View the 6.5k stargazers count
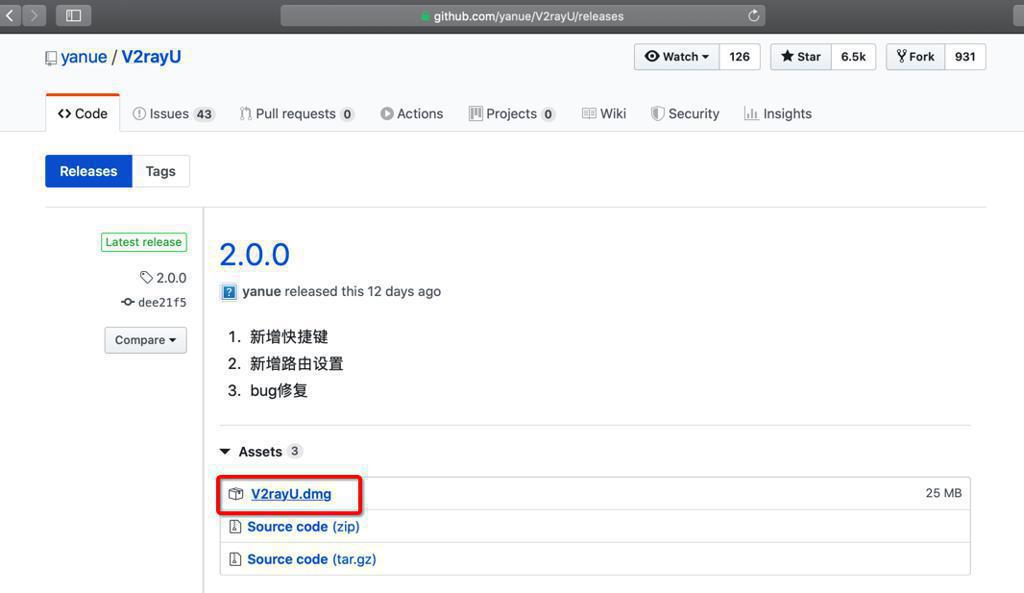Screen dimensions: 1024x593 coord(853,57)
